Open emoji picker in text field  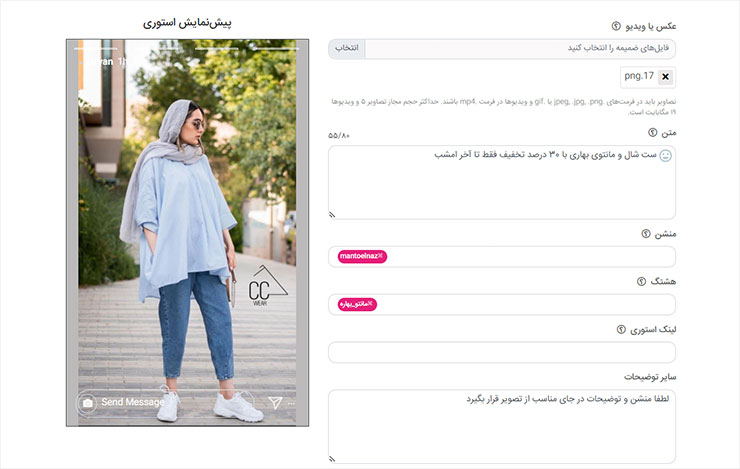665,156
